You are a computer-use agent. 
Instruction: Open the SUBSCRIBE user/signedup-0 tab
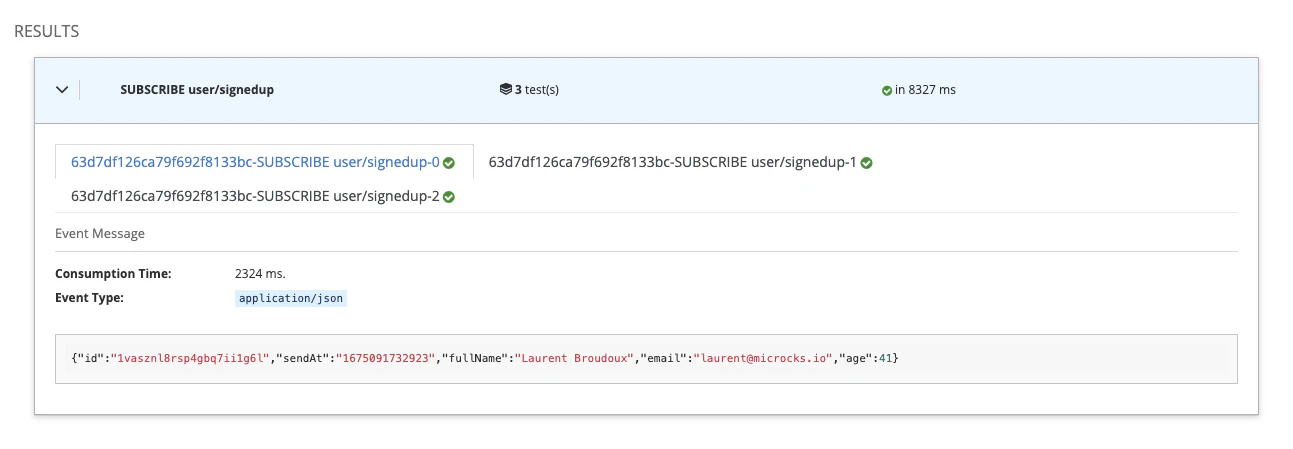click(x=254, y=162)
